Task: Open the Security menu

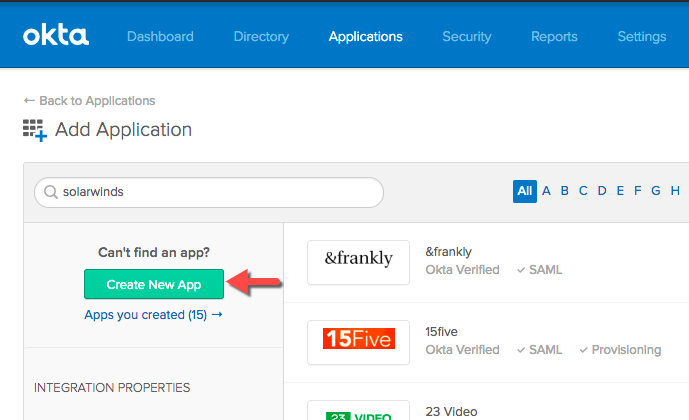Action: [x=467, y=36]
